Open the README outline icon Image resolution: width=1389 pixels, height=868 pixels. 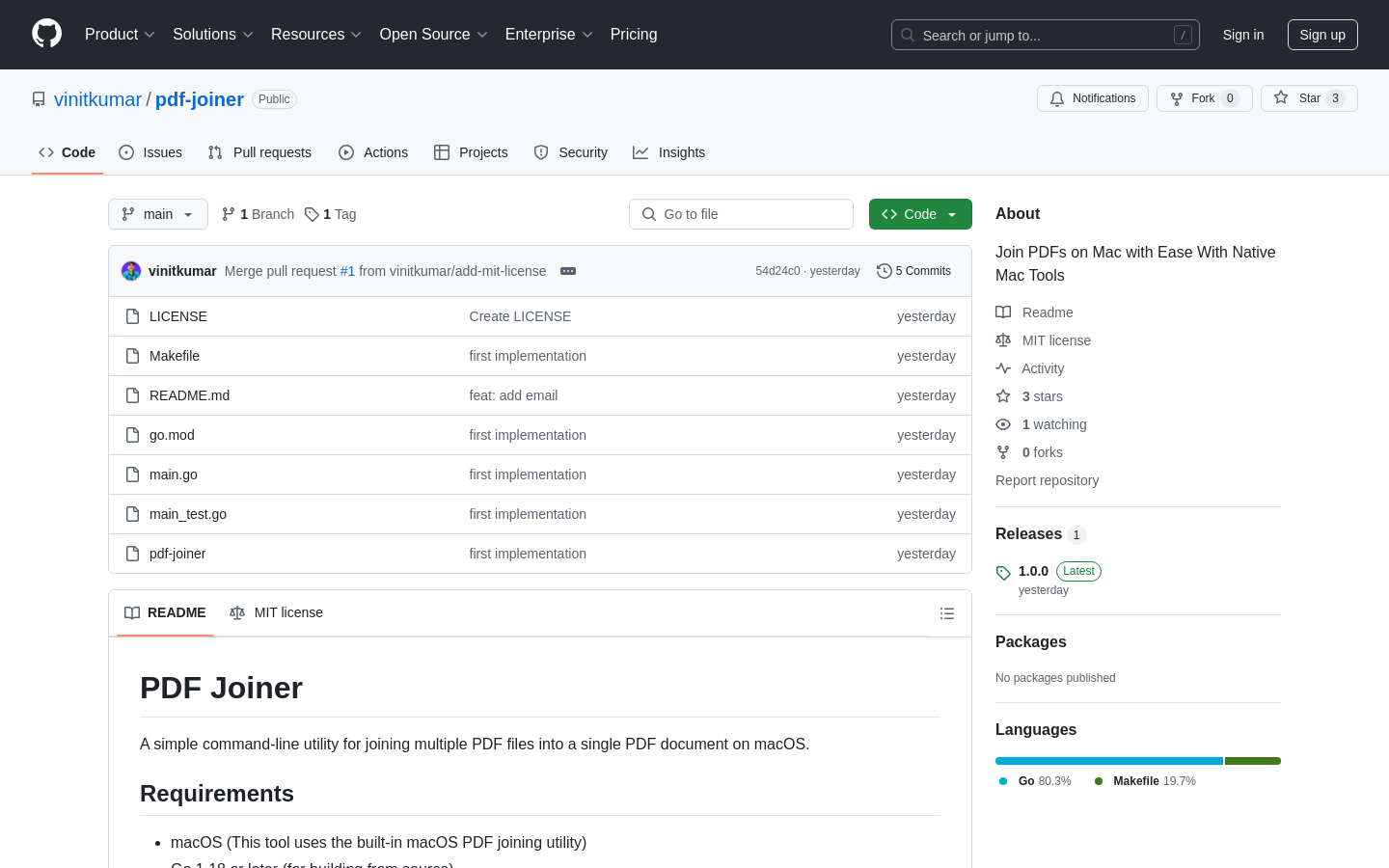[x=947, y=613]
